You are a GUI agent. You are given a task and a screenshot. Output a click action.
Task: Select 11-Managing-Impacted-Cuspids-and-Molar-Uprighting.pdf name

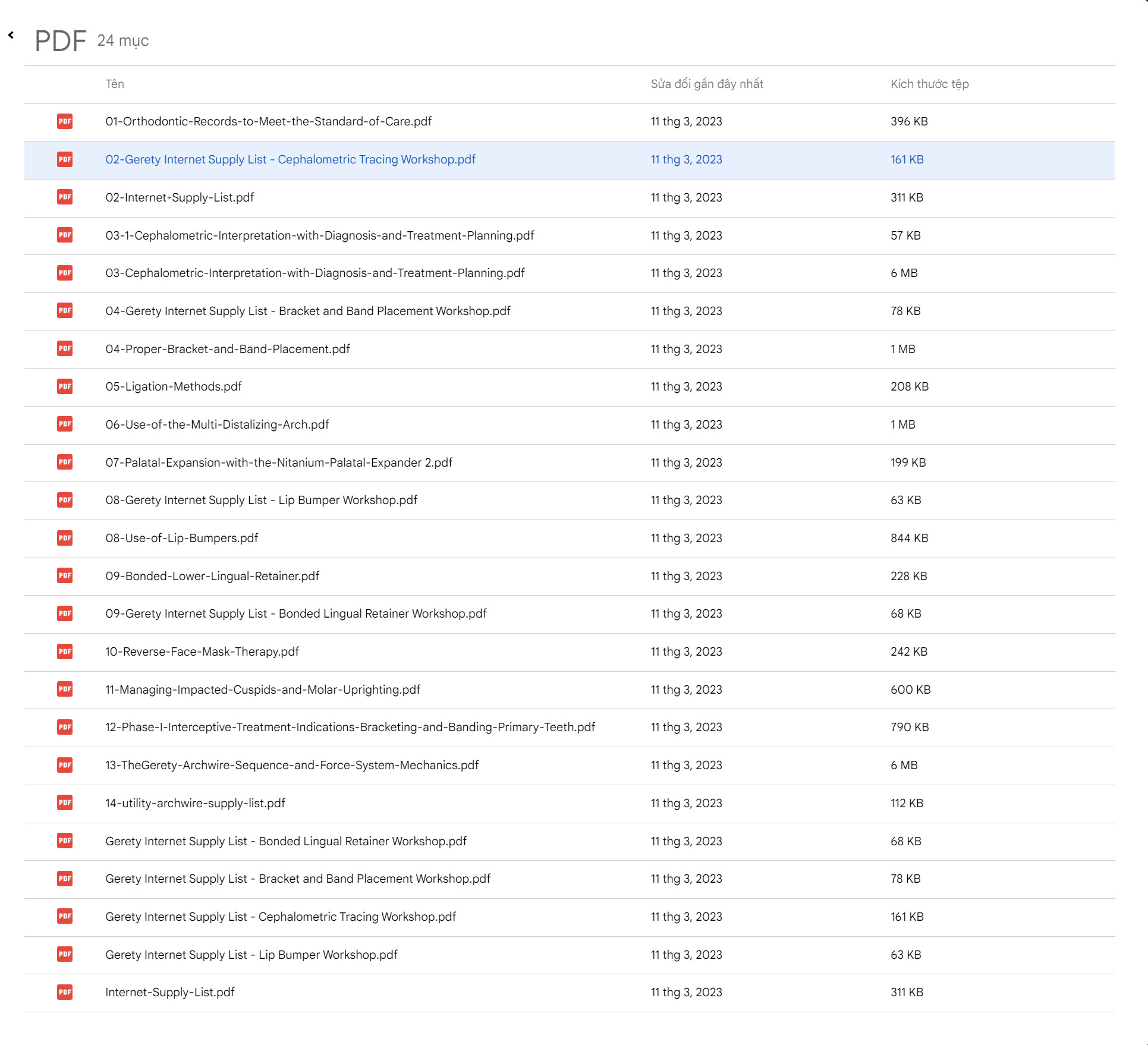click(263, 690)
